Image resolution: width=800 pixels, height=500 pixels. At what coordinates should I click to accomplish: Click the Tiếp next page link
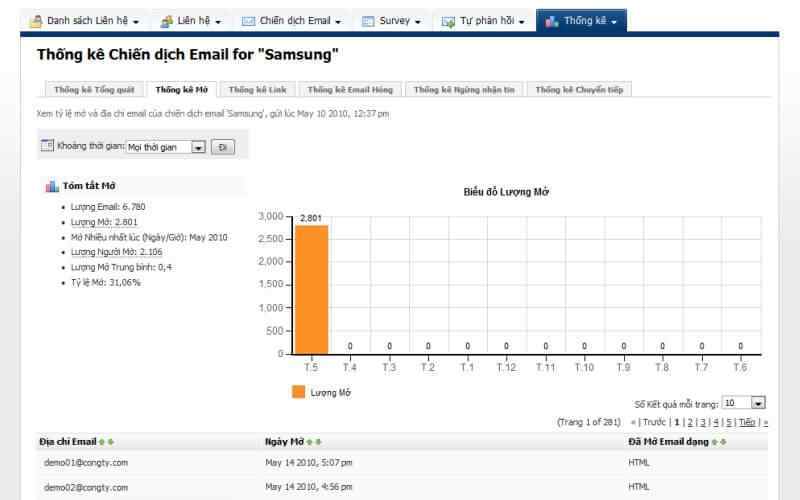coord(747,422)
